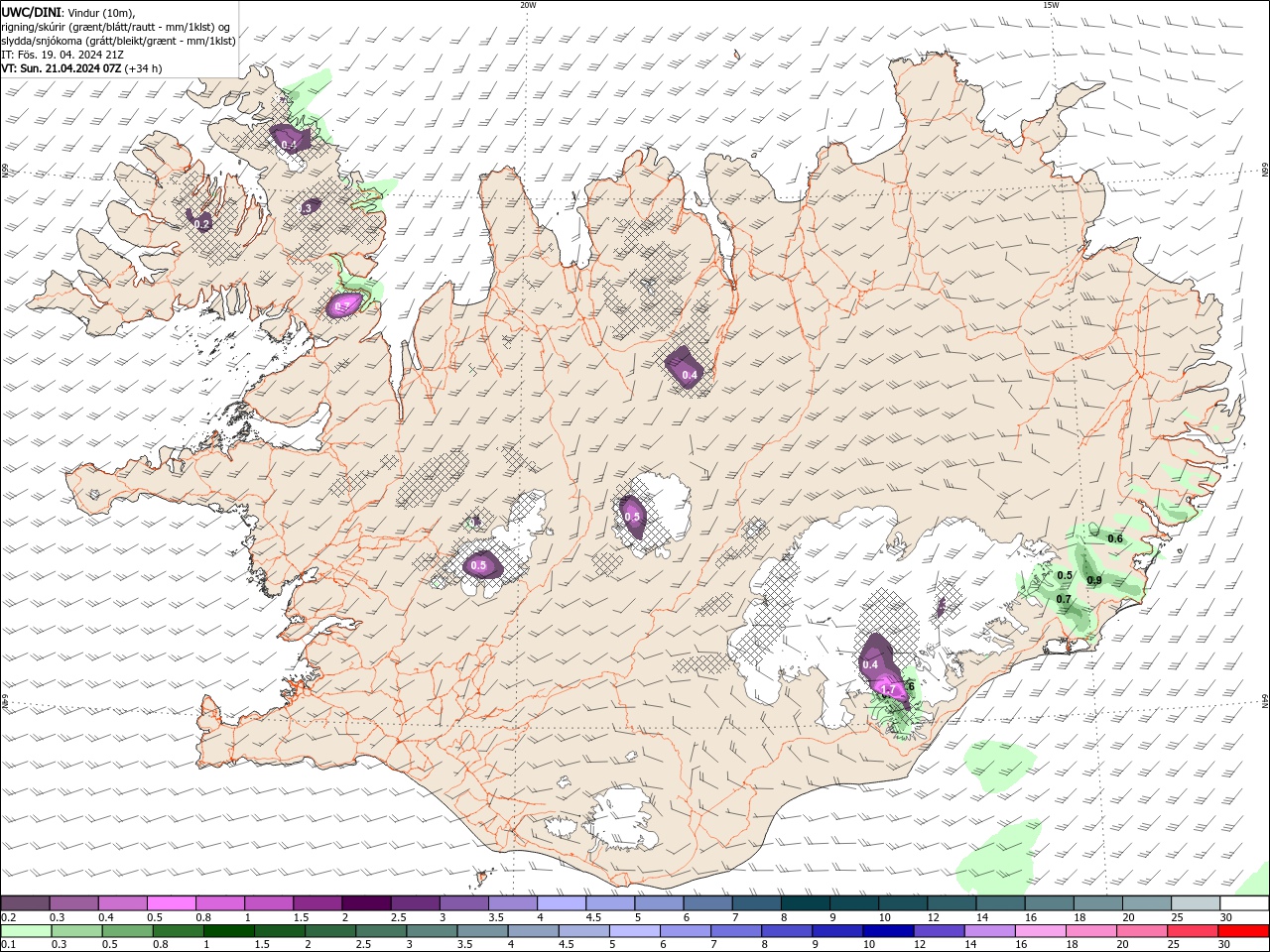Screen dimensions: 1270x952
Task: Click the 0.7 rain value on the map
Action: point(1064,599)
